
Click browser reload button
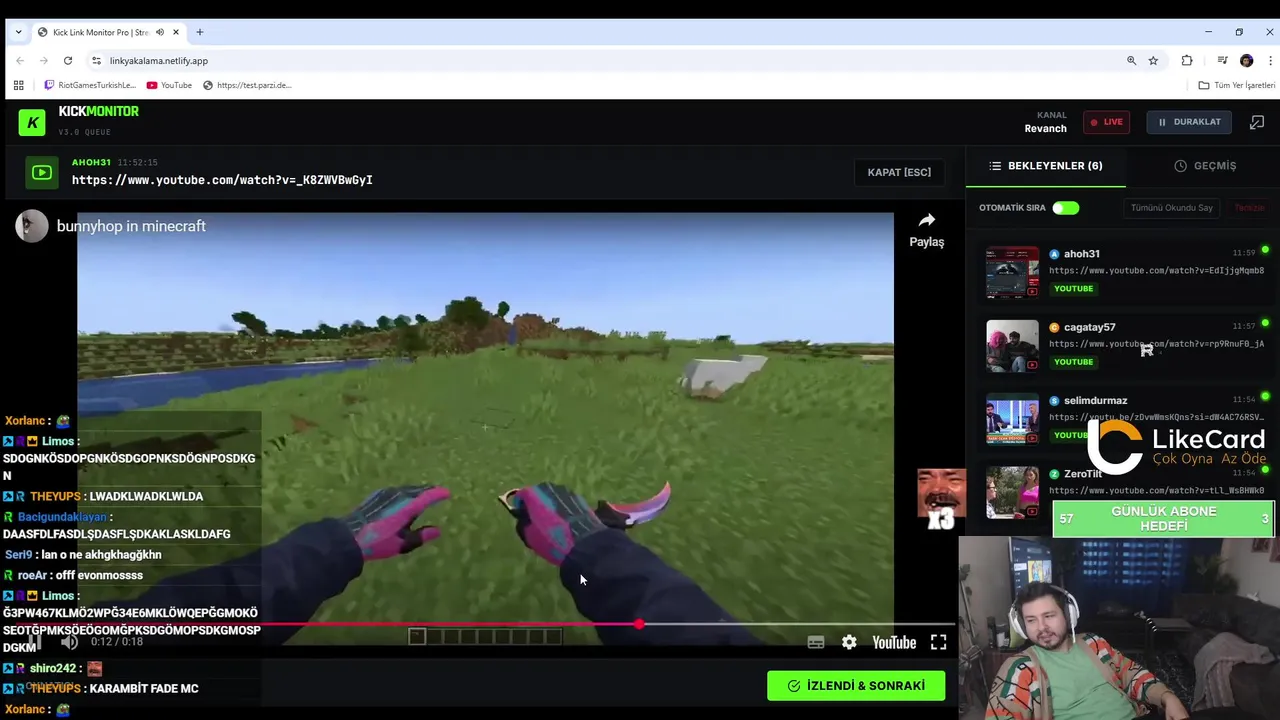pyautogui.click(x=68, y=61)
